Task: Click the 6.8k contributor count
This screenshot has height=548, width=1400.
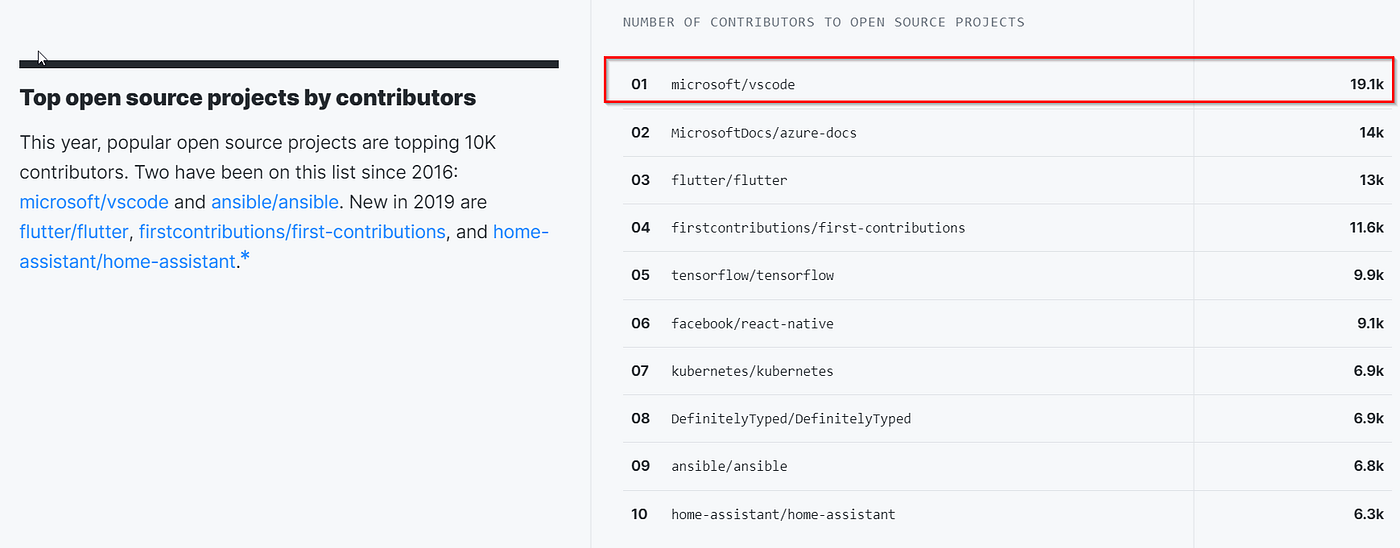Action: pyautogui.click(x=1369, y=467)
